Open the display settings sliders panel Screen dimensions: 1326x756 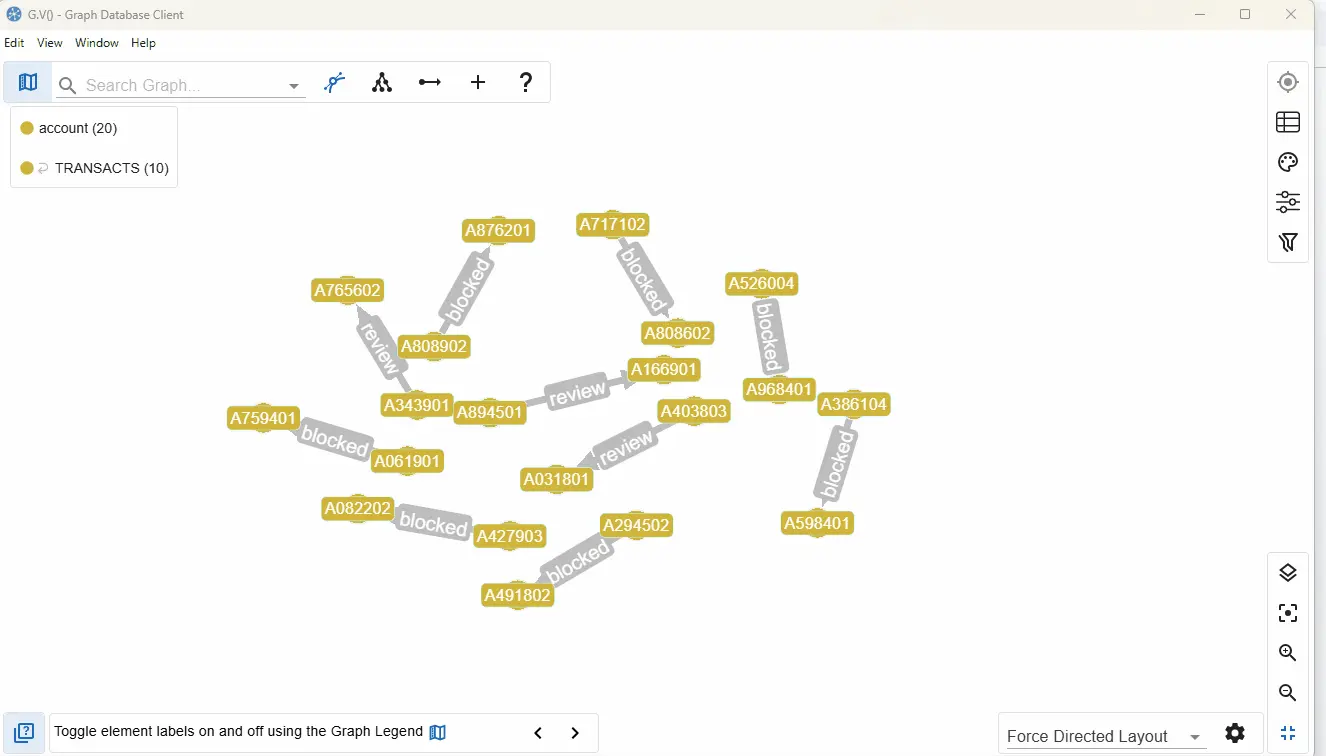click(x=1287, y=202)
